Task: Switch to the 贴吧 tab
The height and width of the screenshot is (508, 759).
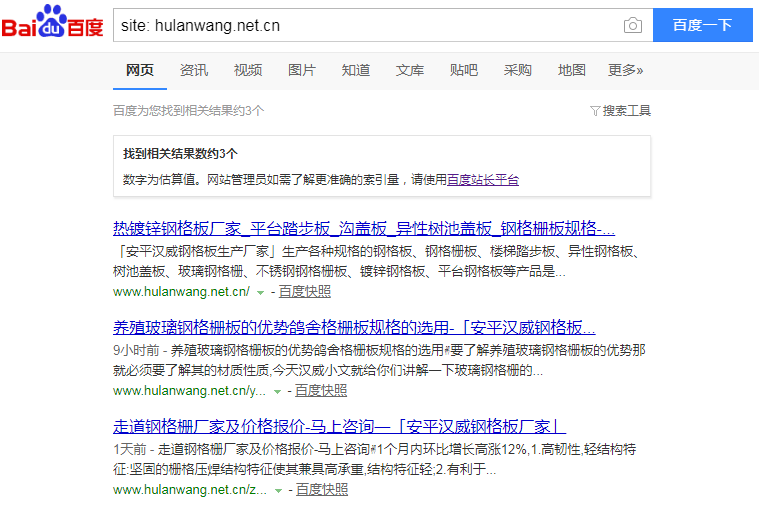Action: tap(464, 70)
